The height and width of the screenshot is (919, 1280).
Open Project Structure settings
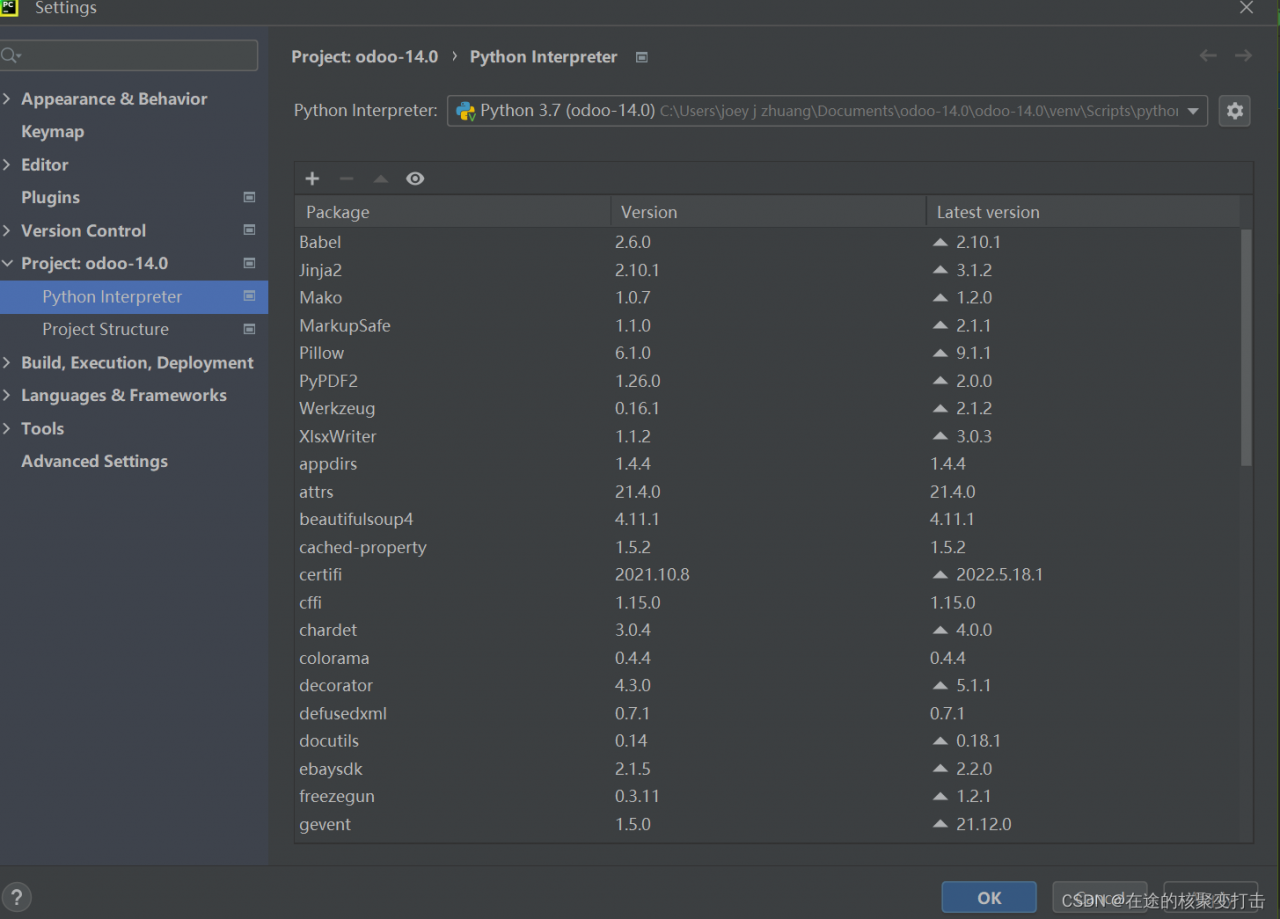click(105, 329)
